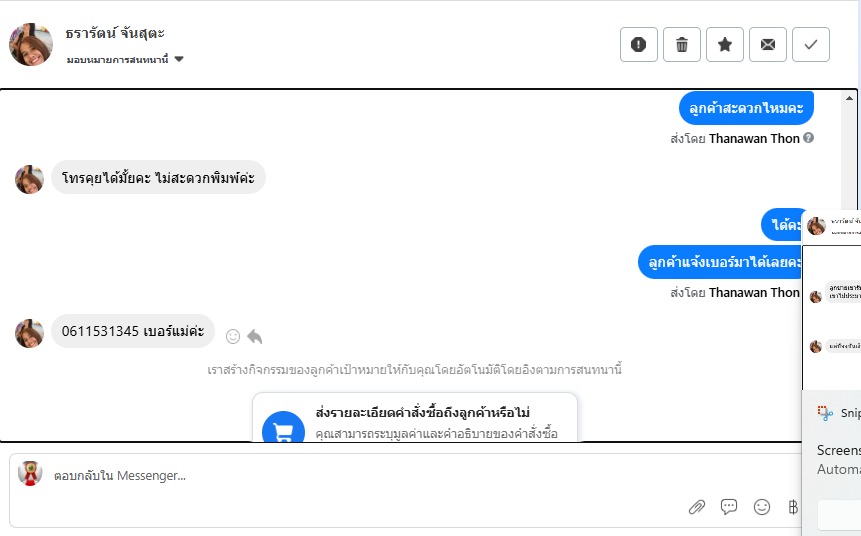861x536 pixels.
Task: Delete conversation with the trash icon
Action: pos(682,44)
